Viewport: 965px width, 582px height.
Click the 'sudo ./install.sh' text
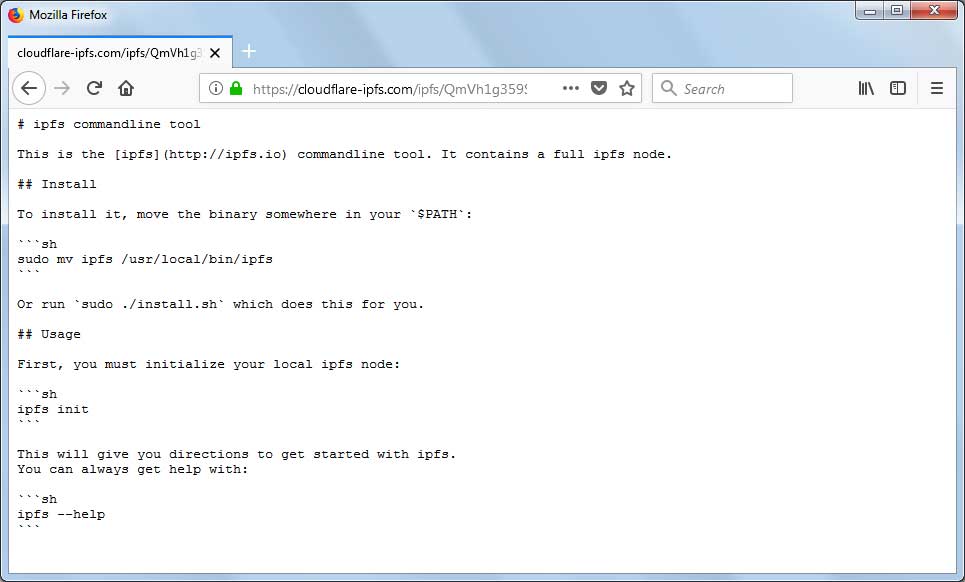pyautogui.click(x=150, y=305)
